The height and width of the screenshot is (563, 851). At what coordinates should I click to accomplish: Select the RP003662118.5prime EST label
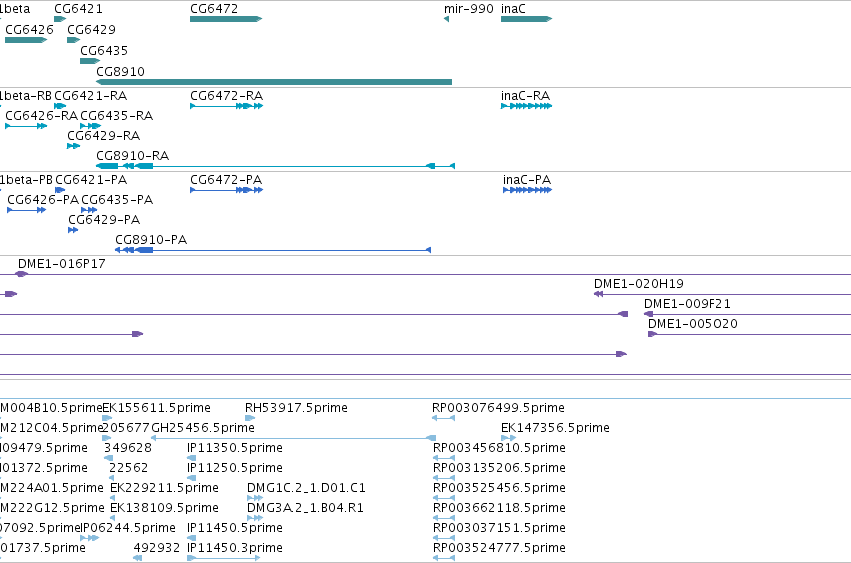(499, 508)
